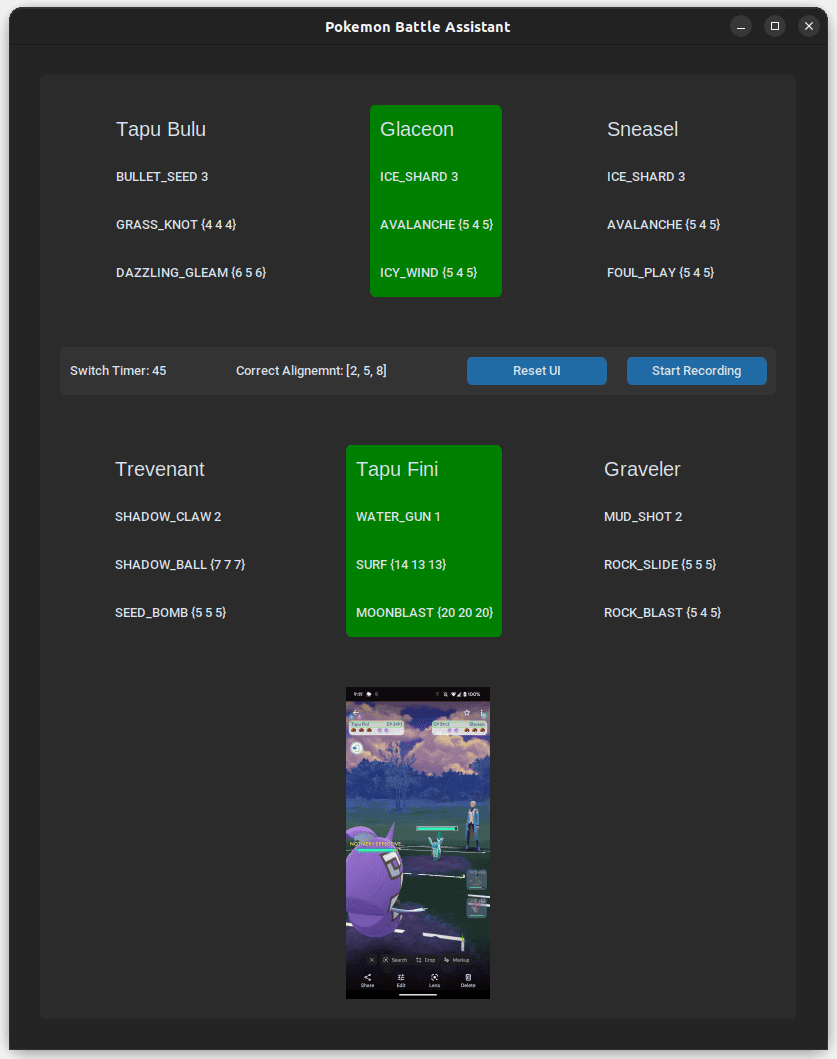Click Sneasel's ICE_SHARD 3 move
Image resolution: width=837 pixels, height=1059 pixels.
coord(646,177)
